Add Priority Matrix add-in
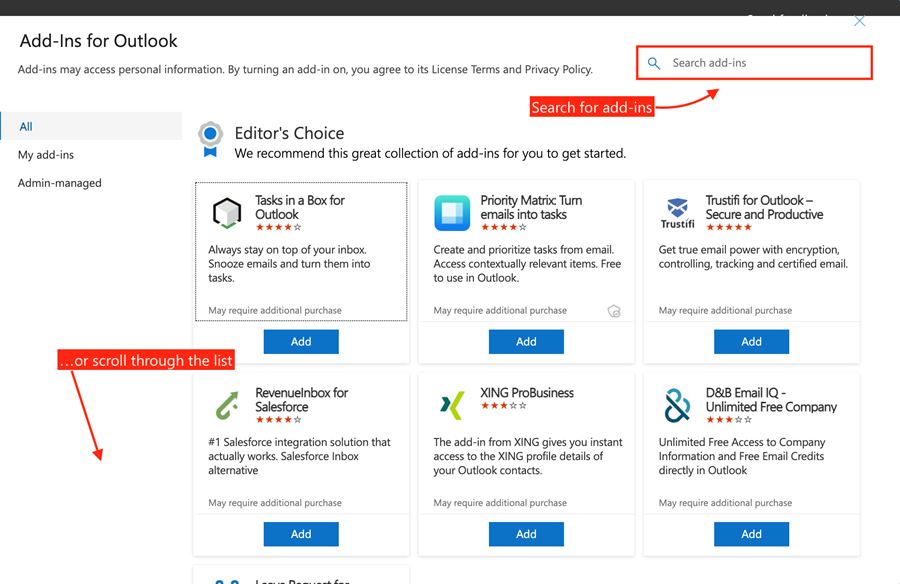900x584 pixels. (x=526, y=342)
